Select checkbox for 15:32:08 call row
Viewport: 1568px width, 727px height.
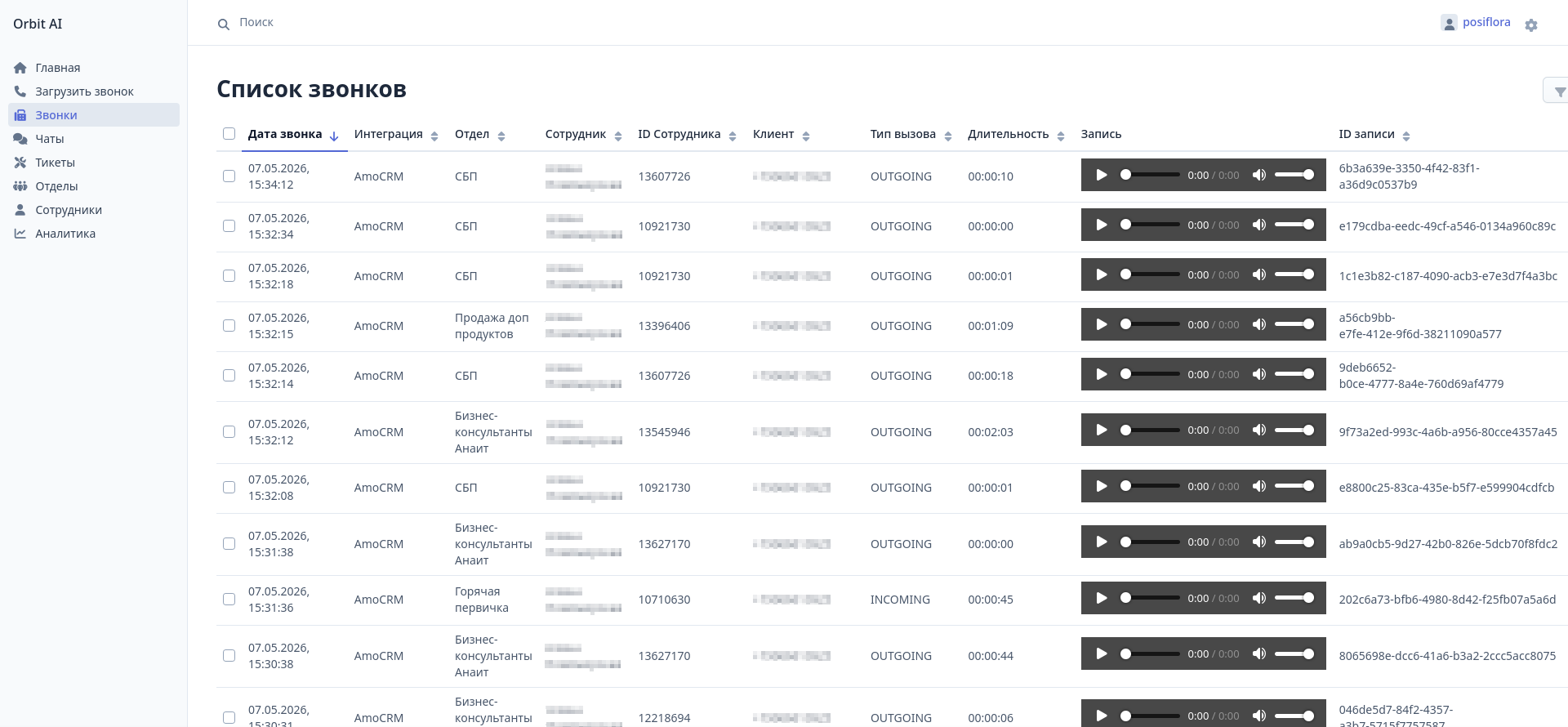229,487
